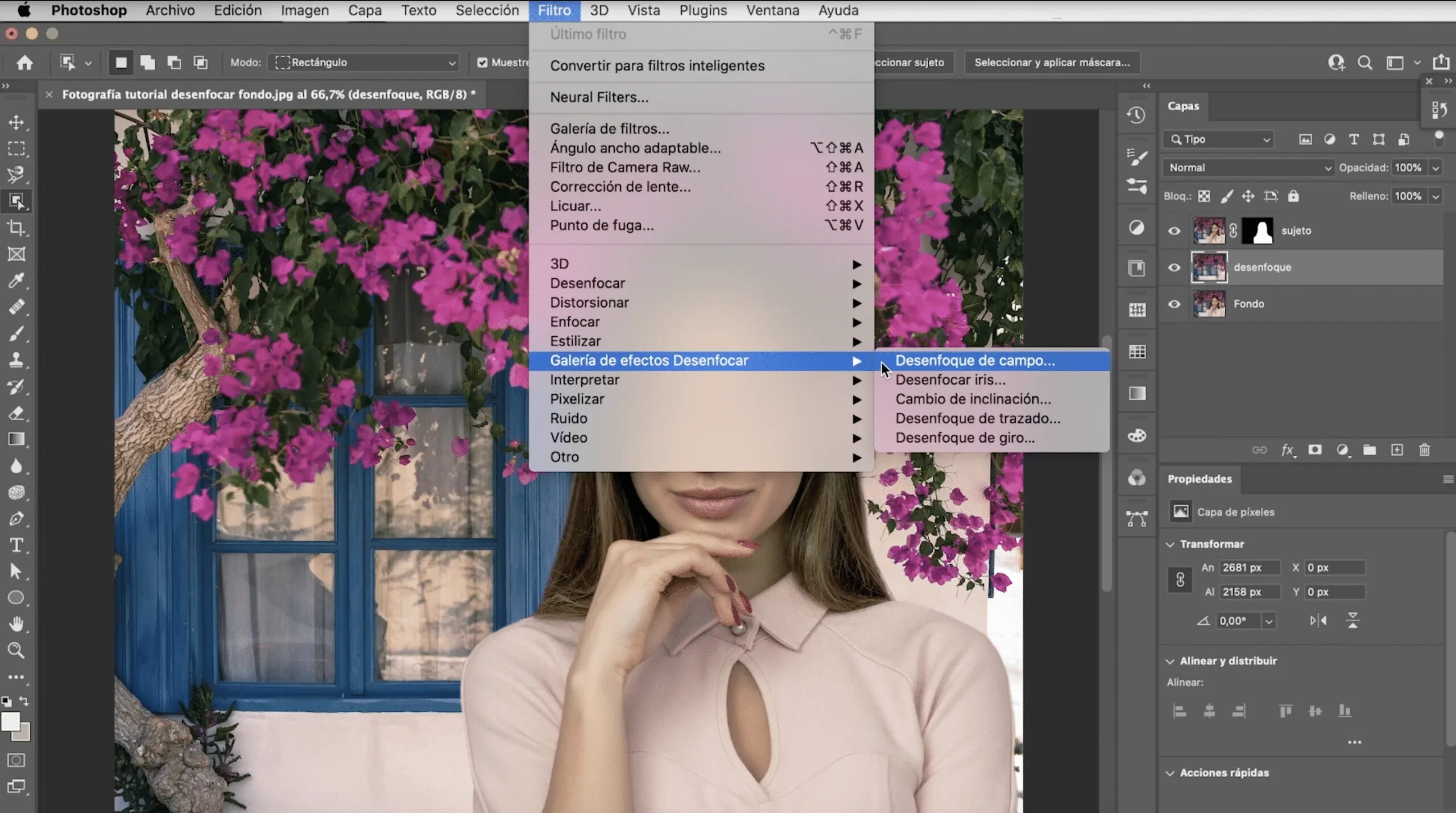Open the Filtro menu
1456x813 pixels.
(x=554, y=10)
